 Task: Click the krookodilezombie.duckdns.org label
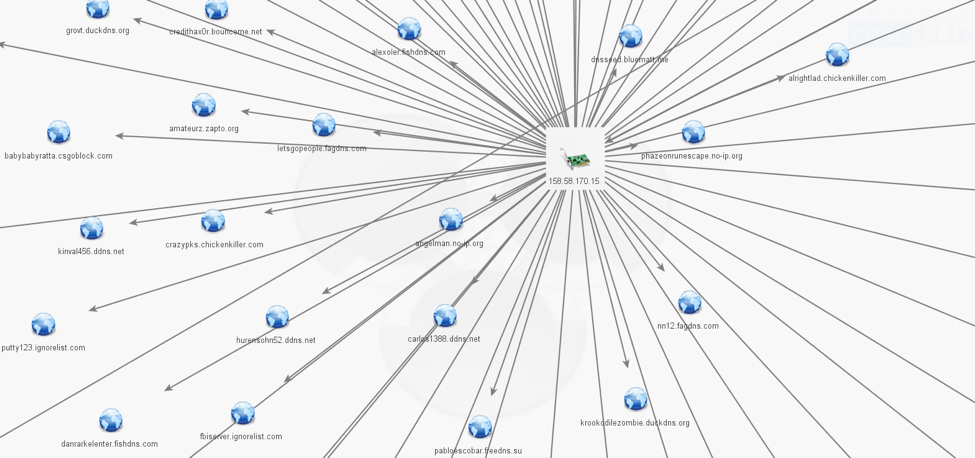(x=635, y=423)
